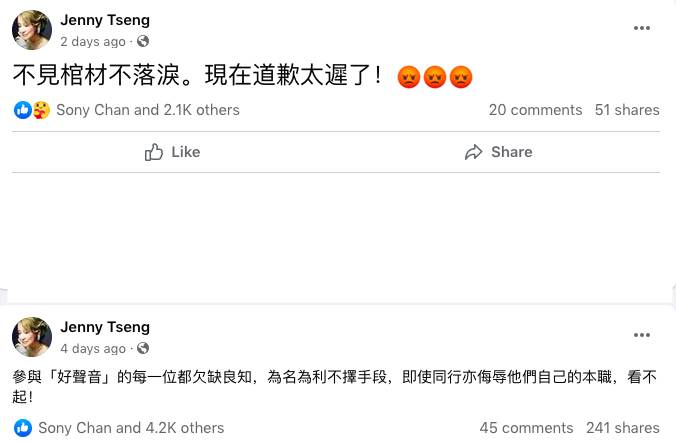Image resolution: width=676 pixels, height=444 pixels.
Task: Open the first post's three-dot options menu
Action: tap(642, 28)
